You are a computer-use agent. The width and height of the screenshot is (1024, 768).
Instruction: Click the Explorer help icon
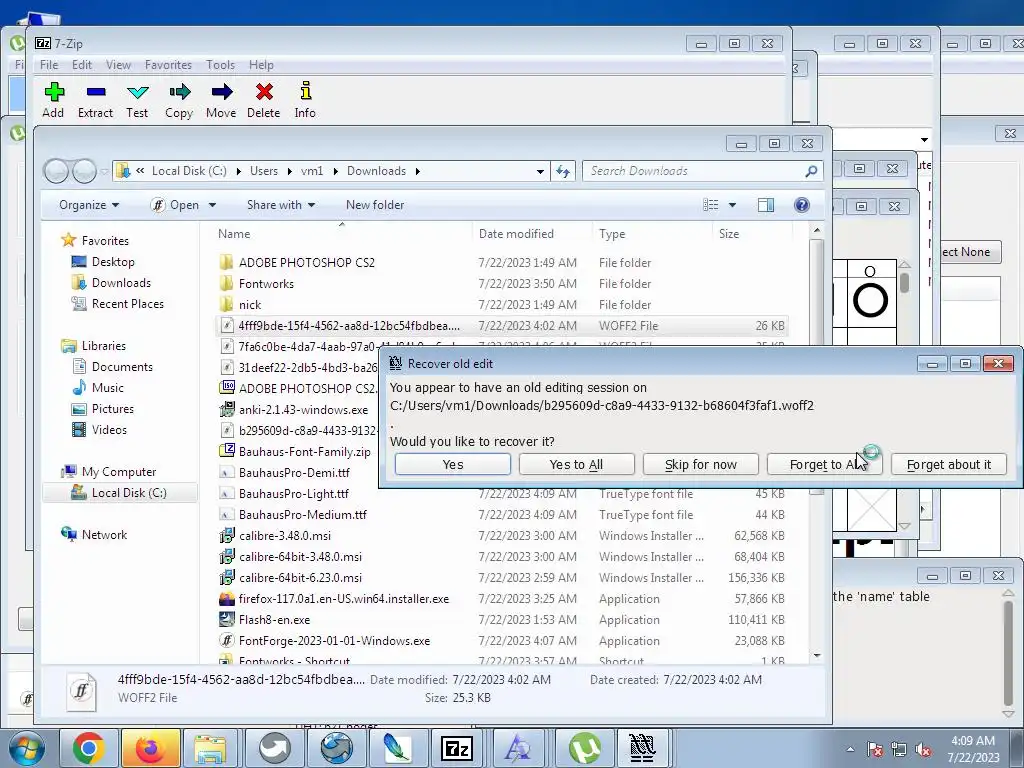click(802, 205)
